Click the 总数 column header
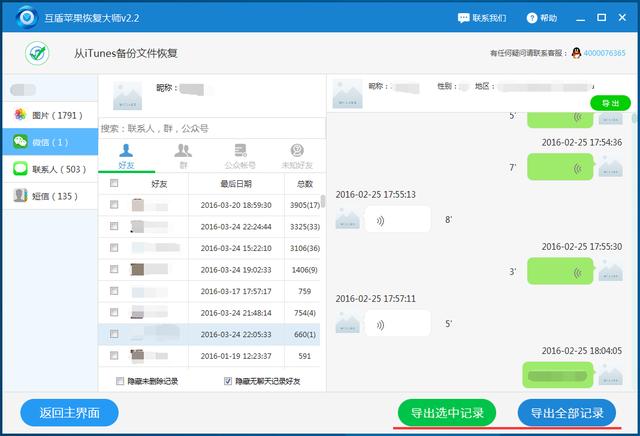Viewport: 640px width, 436px height. [304, 184]
